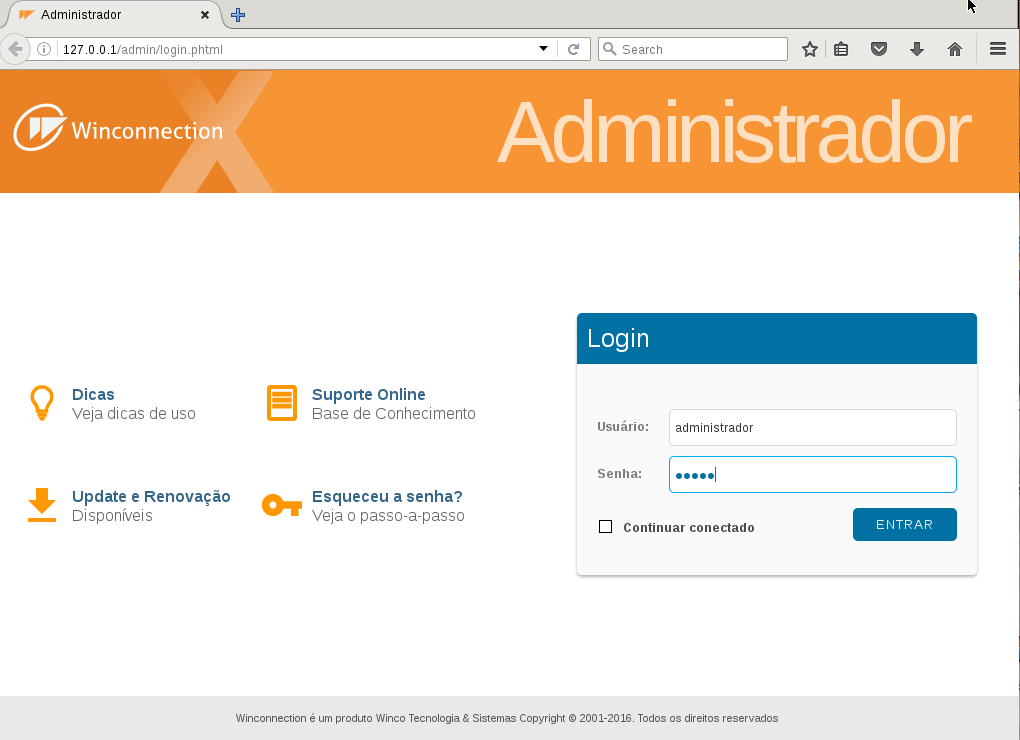This screenshot has height=740, width=1020.
Task: Open the Dicas link
Action: click(x=93, y=394)
